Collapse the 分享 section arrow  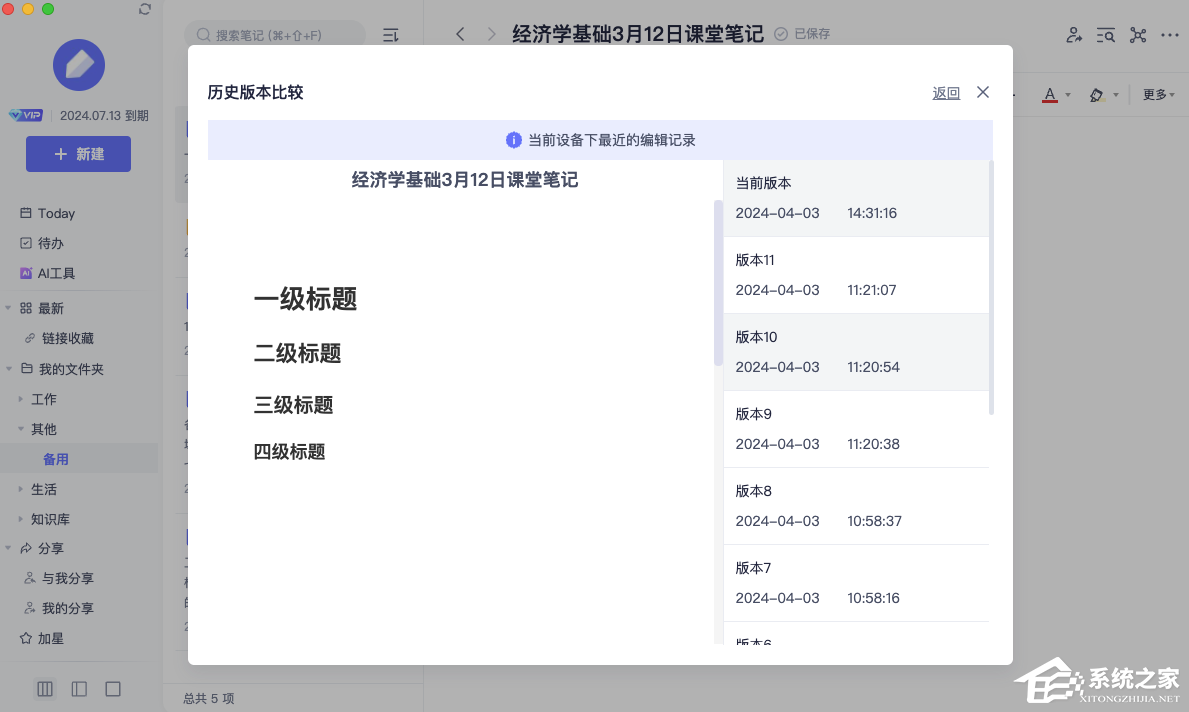click(8, 547)
